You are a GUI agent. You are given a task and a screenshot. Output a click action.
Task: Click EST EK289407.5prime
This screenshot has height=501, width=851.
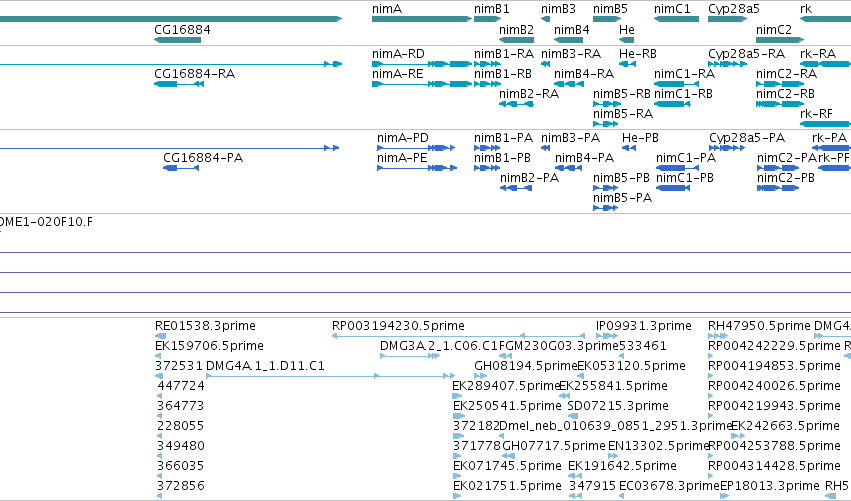[458, 396]
